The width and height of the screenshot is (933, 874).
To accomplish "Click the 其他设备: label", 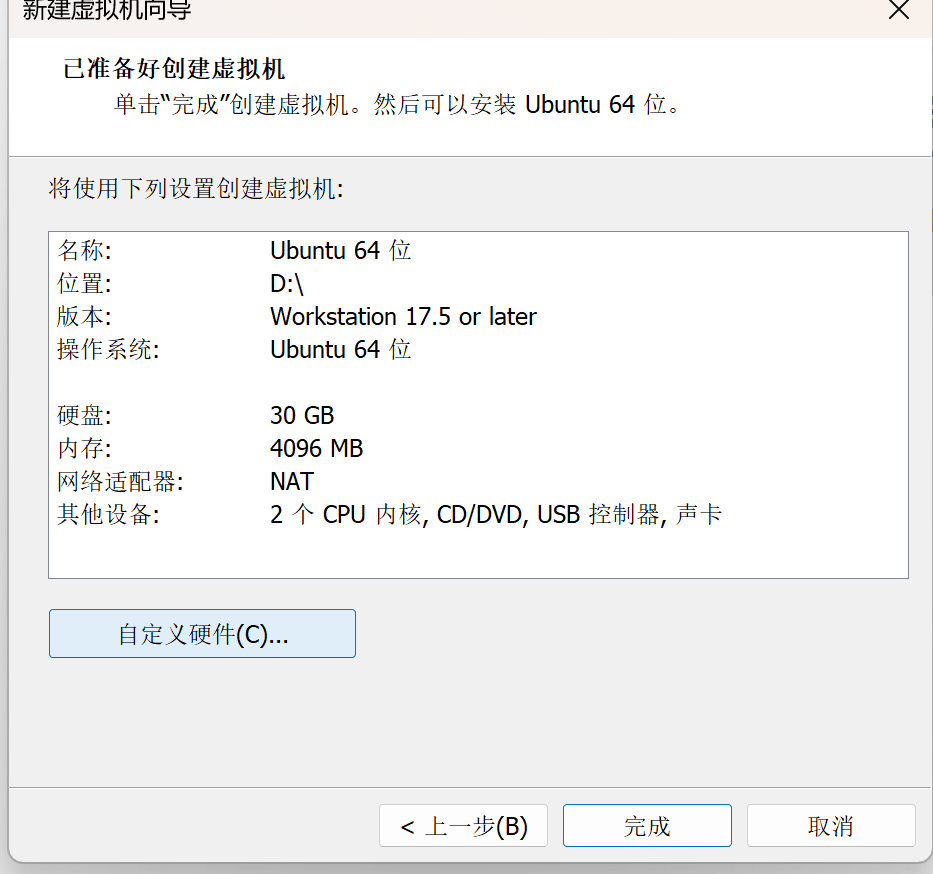I will (x=108, y=515).
